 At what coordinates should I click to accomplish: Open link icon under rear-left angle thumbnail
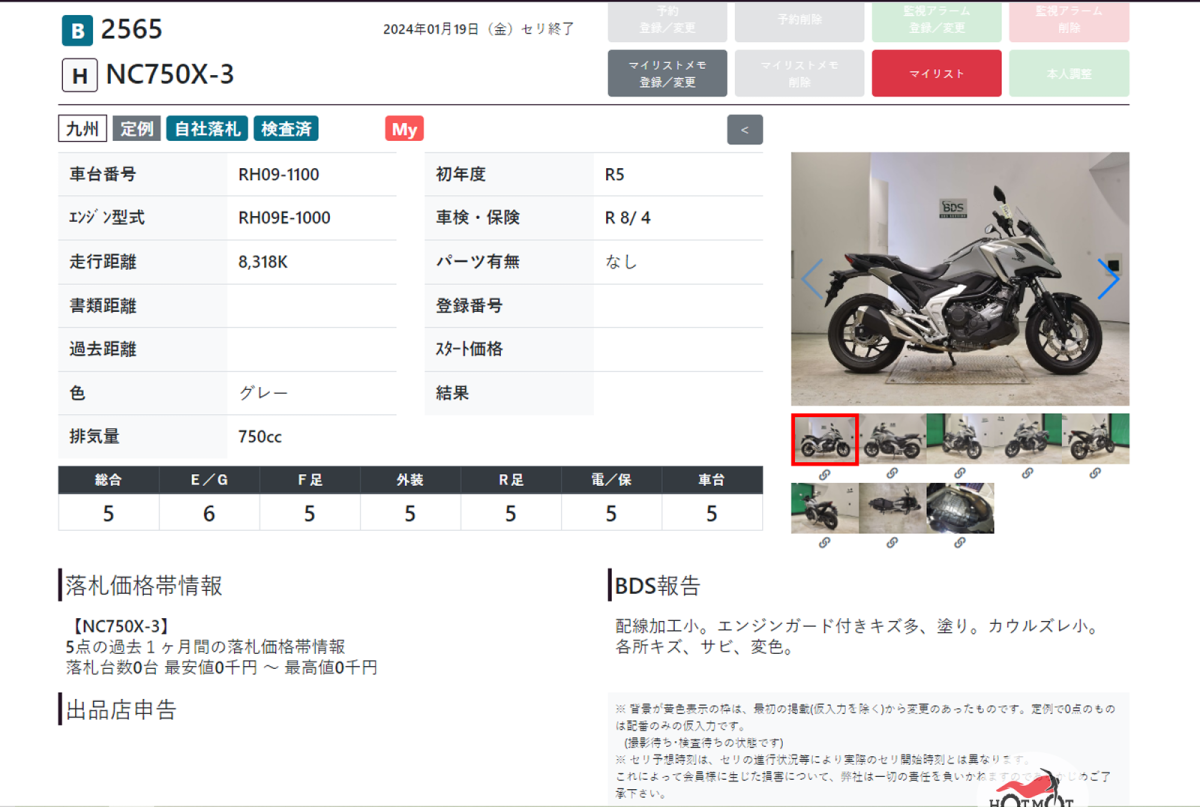coord(824,543)
